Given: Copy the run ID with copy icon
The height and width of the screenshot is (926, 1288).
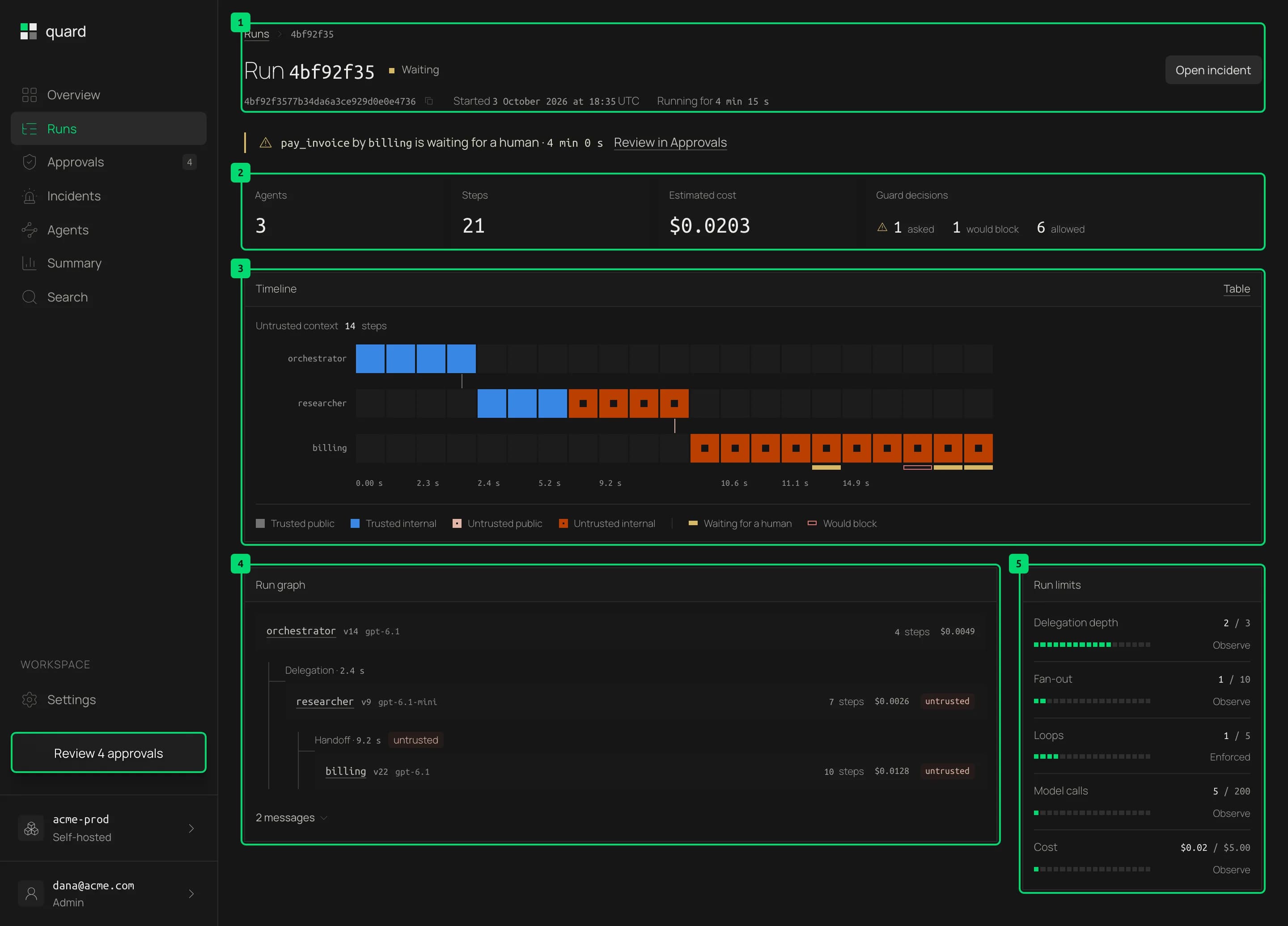Looking at the screenshot, I should pos(429,101).
